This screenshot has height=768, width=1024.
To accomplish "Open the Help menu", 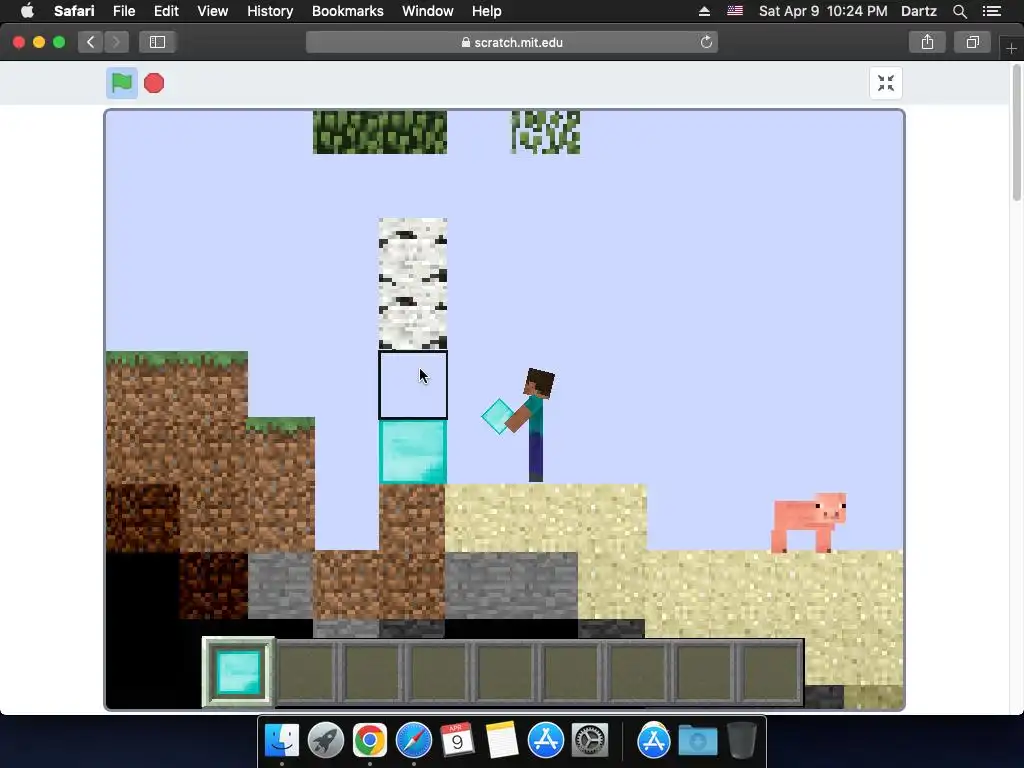I will pyautogui.click(x=487, y=11).
